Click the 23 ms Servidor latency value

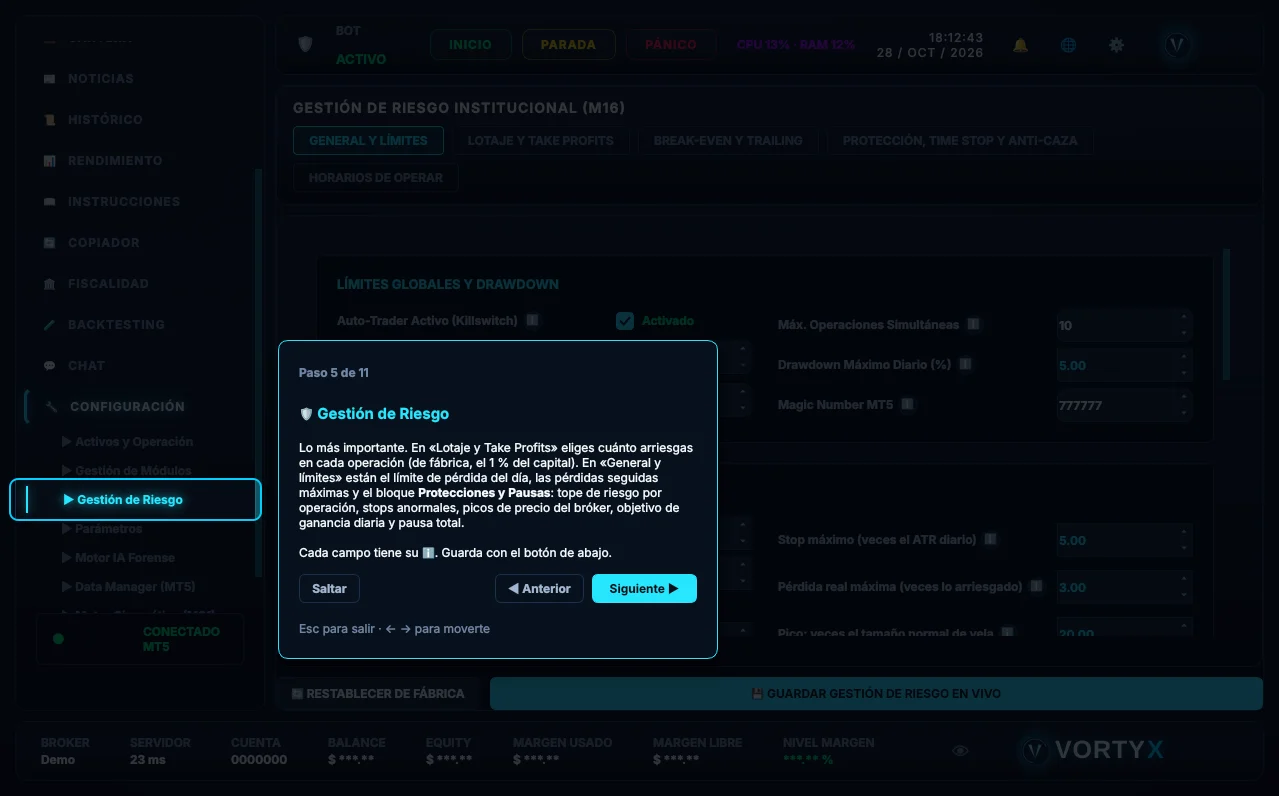(148, 760)
